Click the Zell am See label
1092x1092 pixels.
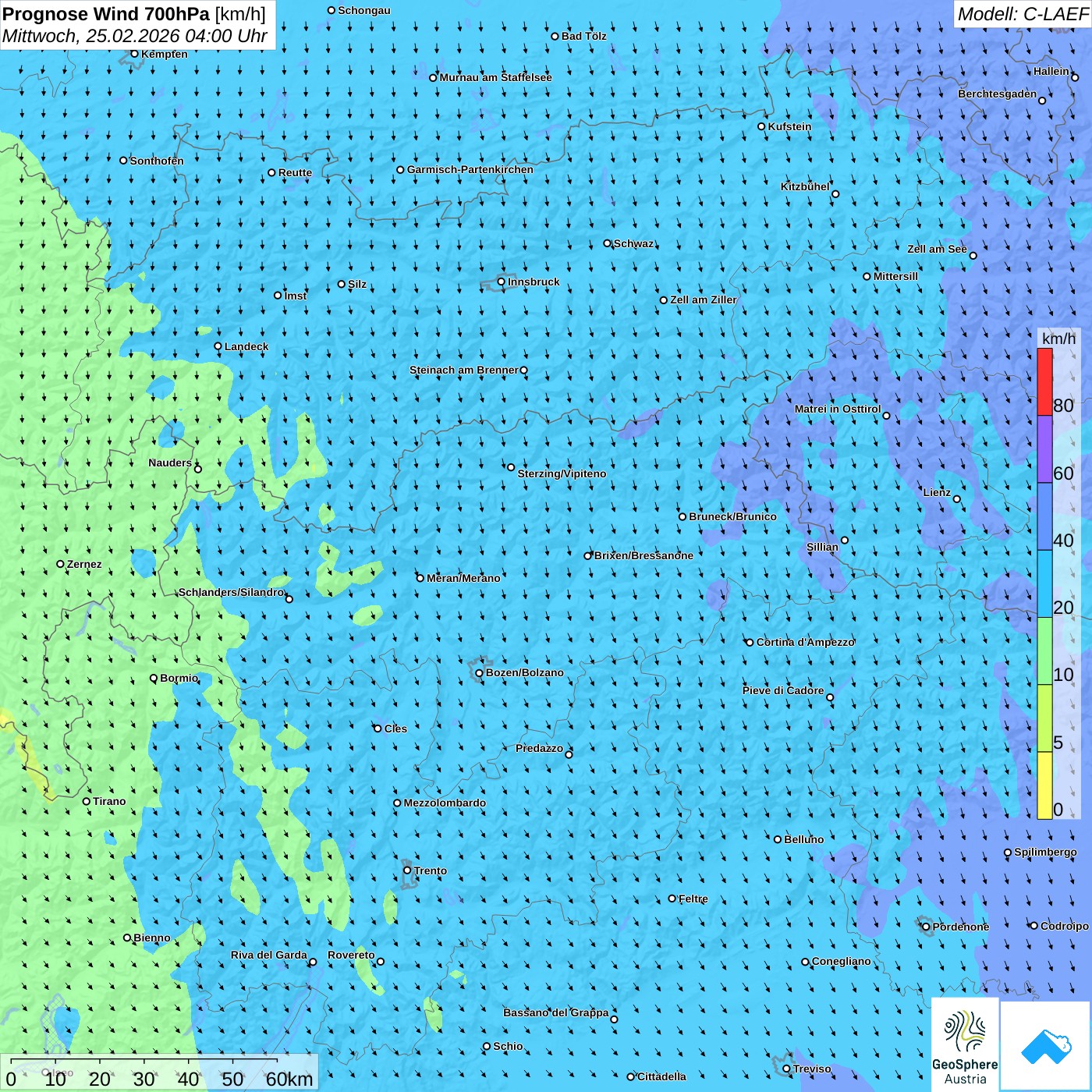(x=937, y=249)
